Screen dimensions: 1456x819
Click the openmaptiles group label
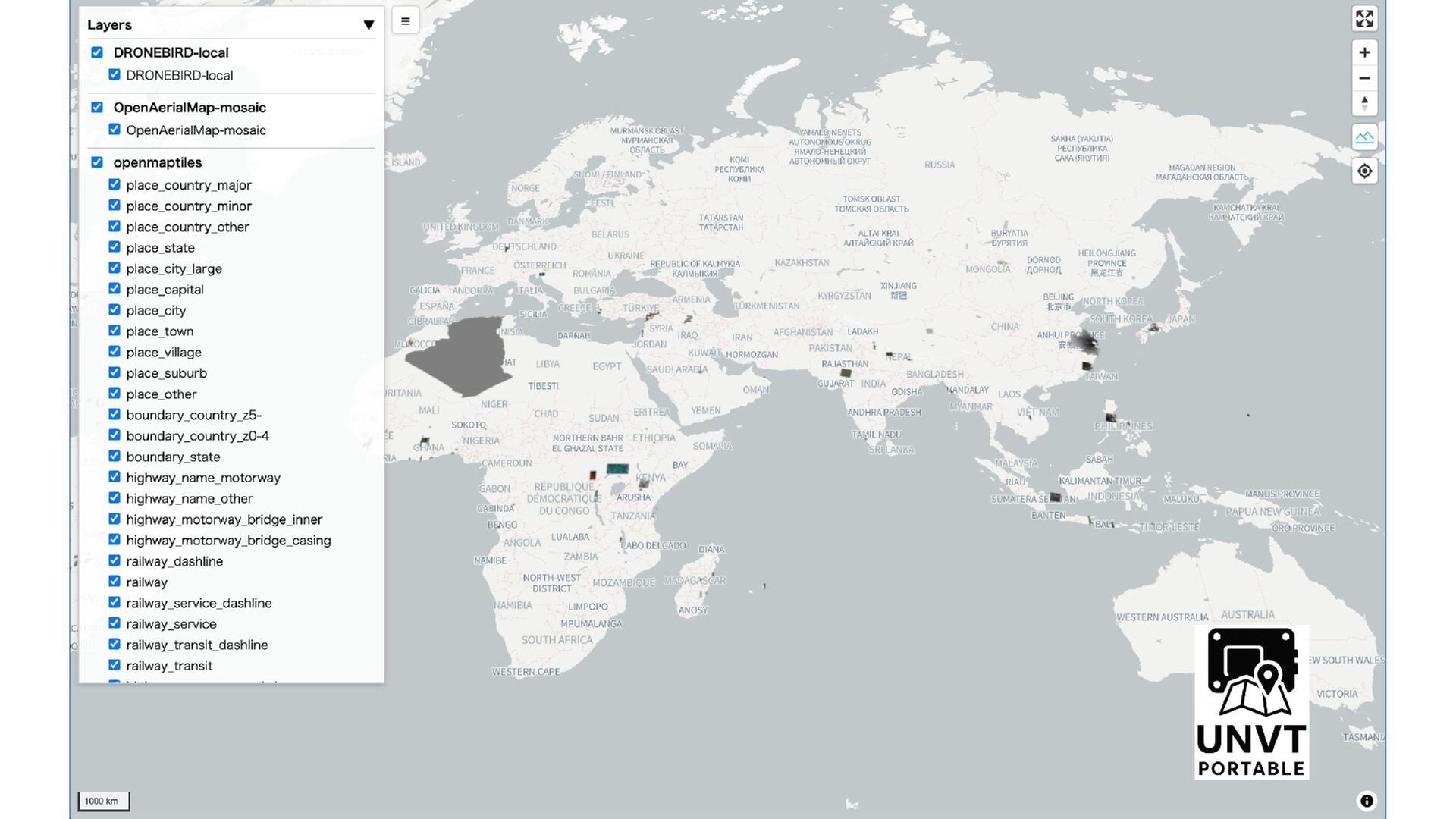[158, 162]
